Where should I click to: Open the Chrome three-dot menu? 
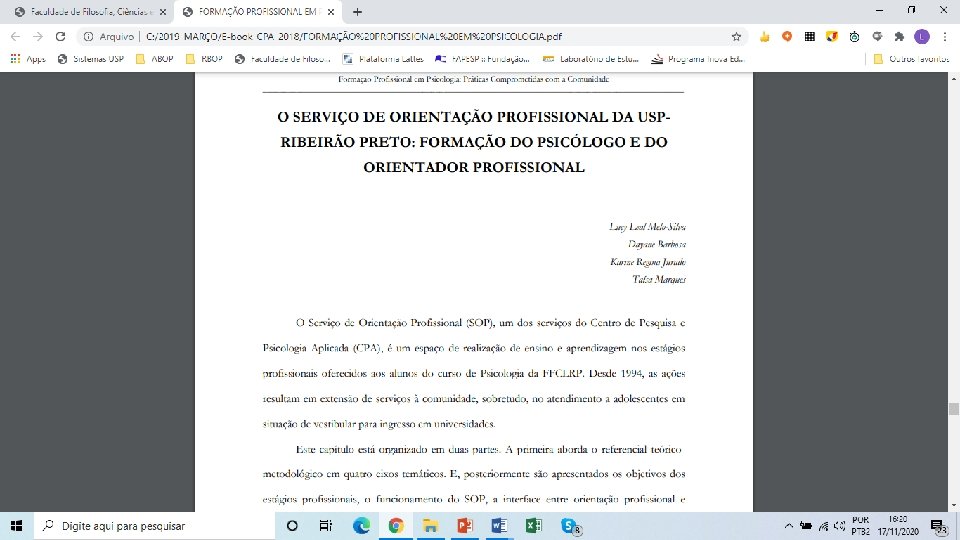click(945, 37)
